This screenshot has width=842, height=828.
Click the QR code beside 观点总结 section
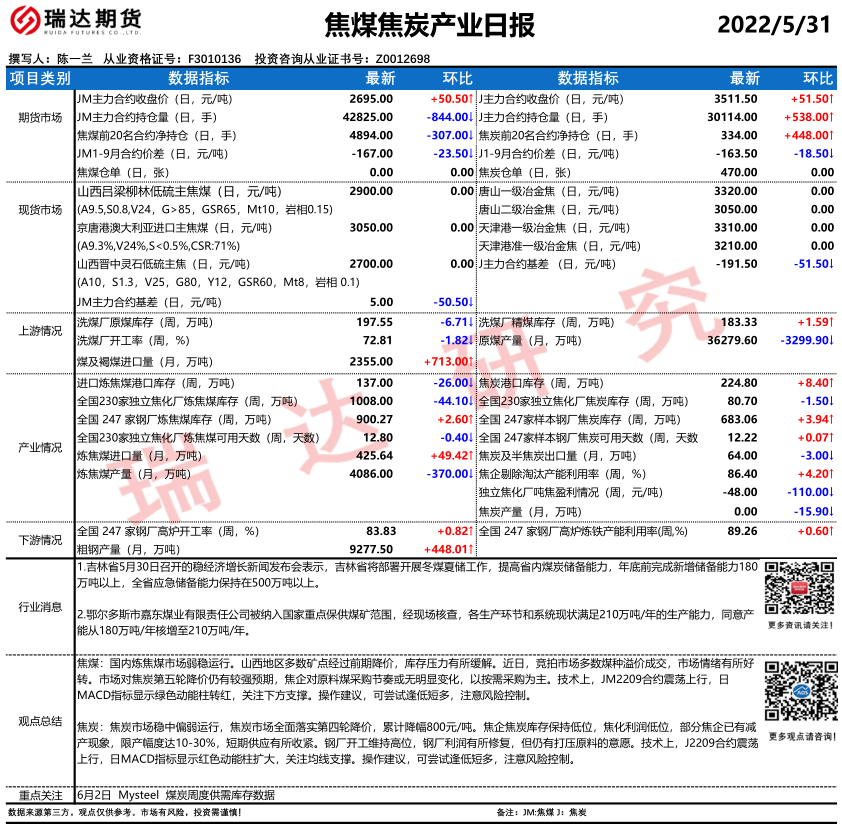pos(798,689)
